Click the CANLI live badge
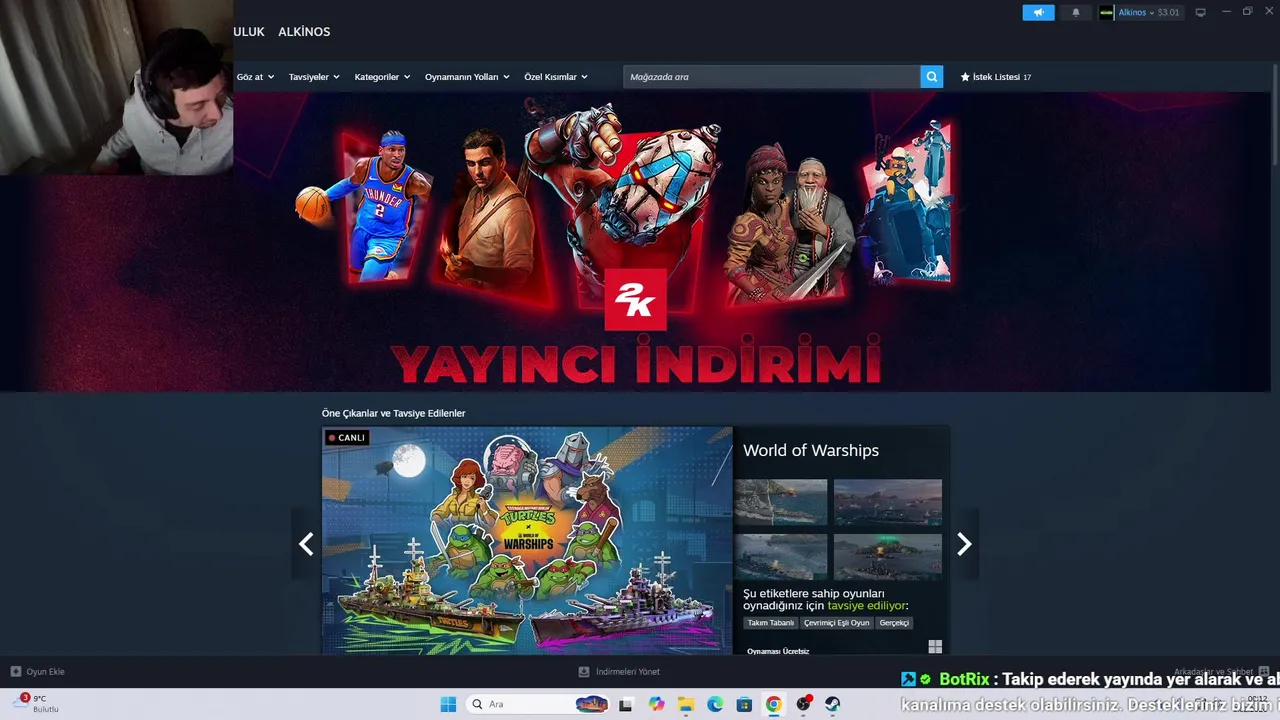Screen dimensions: 1280x720 347,437
